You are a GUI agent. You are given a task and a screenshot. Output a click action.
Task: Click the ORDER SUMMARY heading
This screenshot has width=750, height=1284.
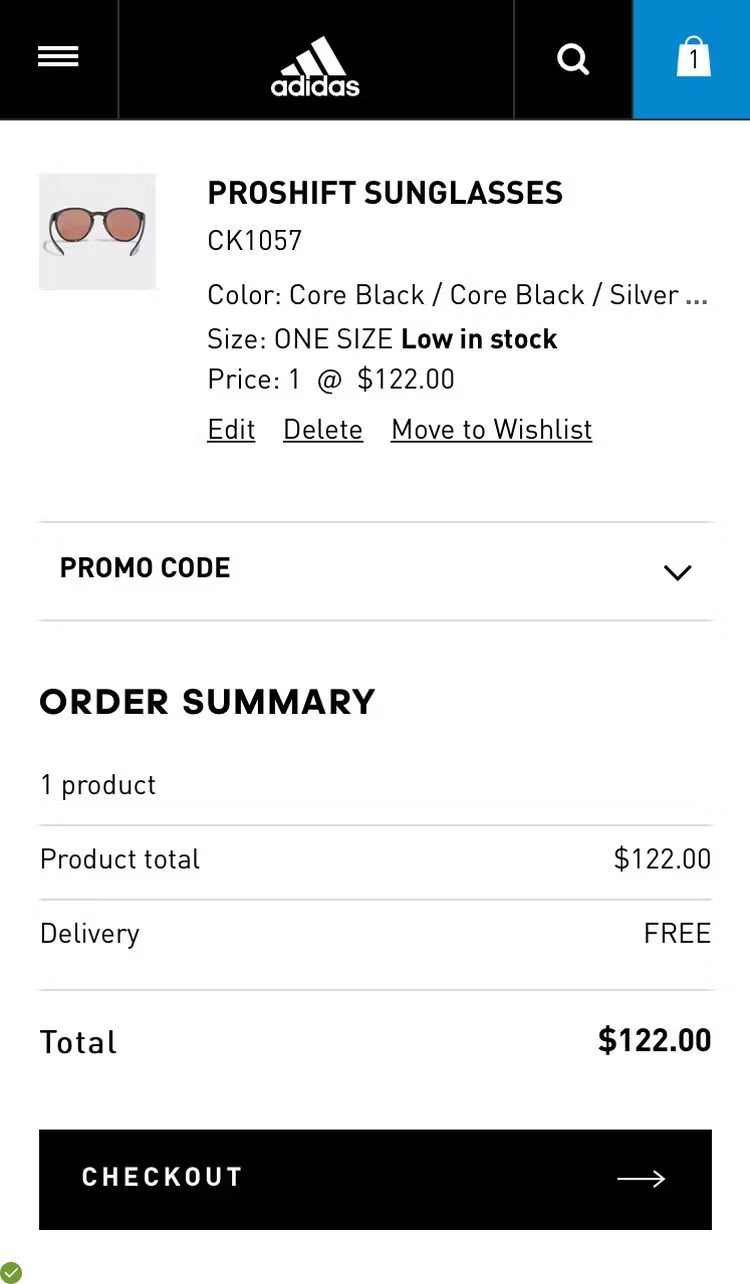point(207,702)
